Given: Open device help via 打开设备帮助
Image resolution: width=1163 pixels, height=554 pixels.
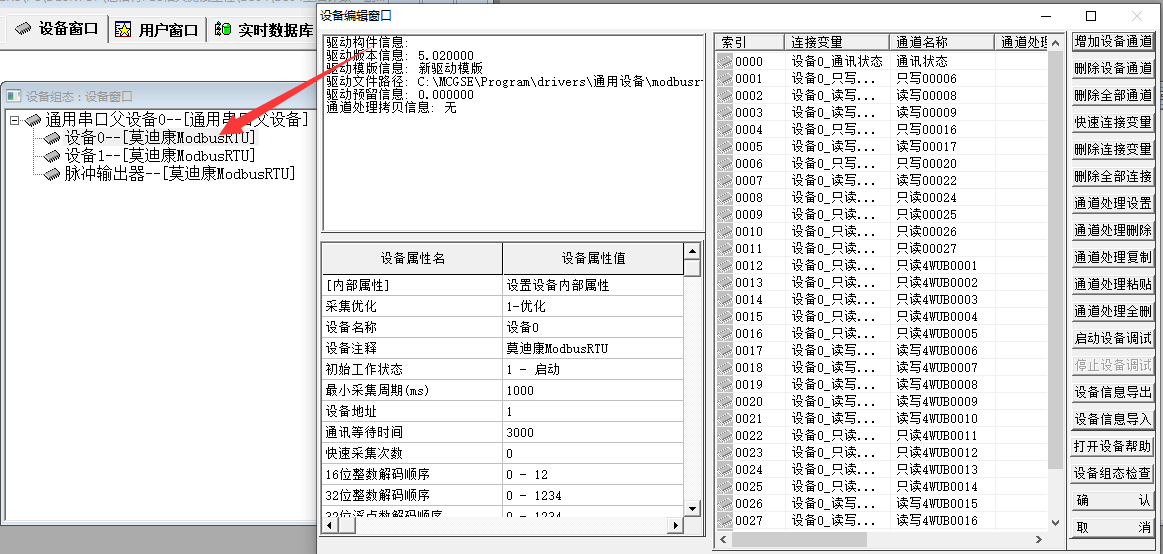Looking at the screenshot, I should point(1113,446).
